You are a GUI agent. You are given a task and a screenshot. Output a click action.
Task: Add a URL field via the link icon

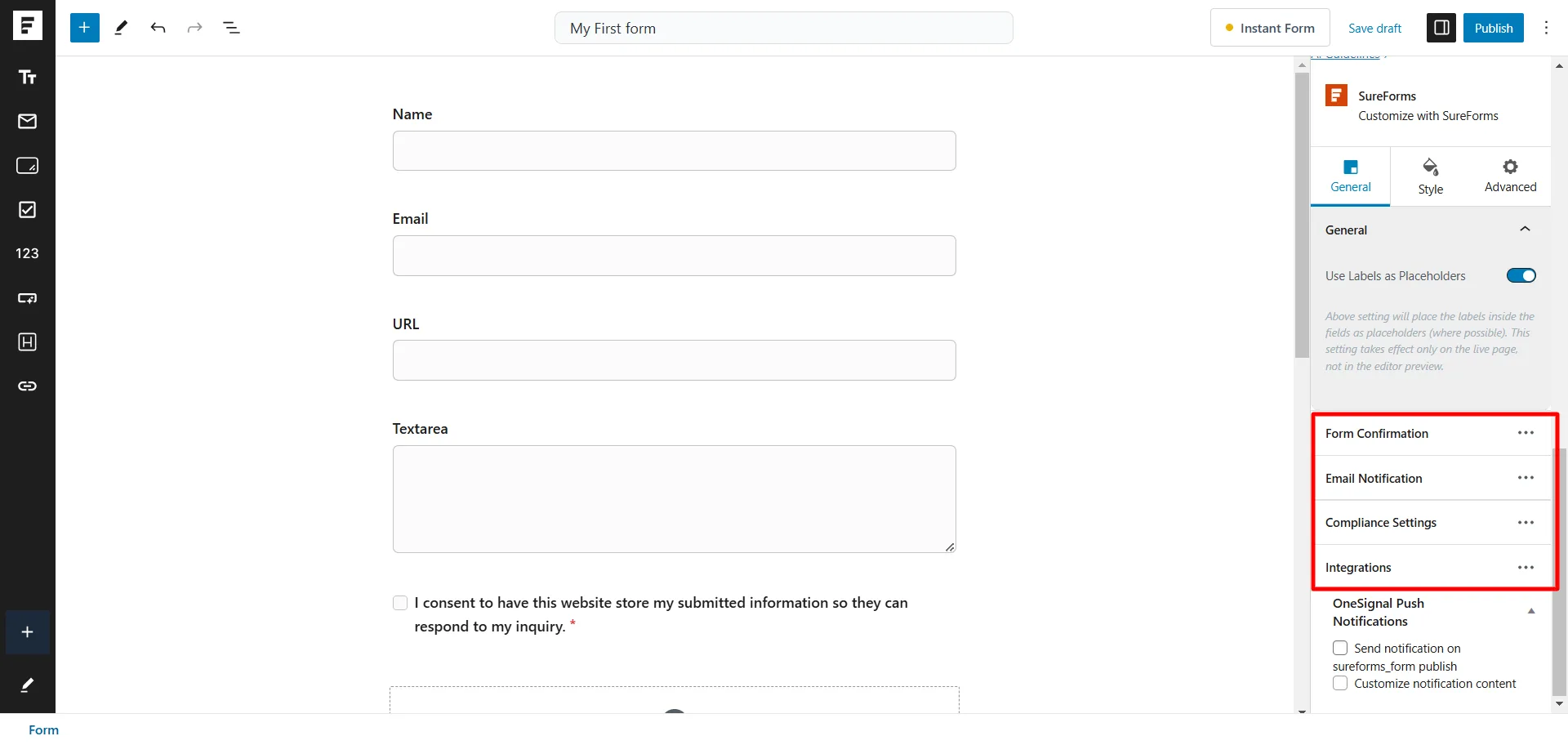tap(27, 386)
